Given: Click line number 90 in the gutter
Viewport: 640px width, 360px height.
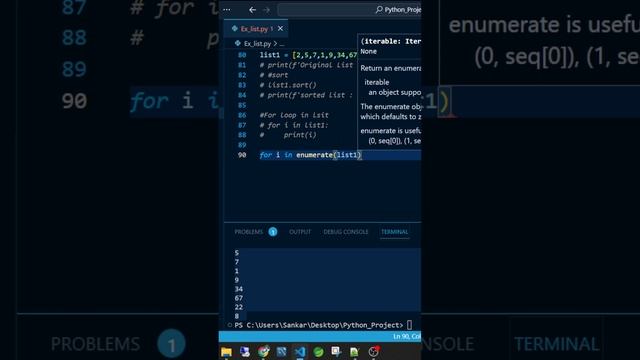Looking at the screenshot, I should point(242,155).
